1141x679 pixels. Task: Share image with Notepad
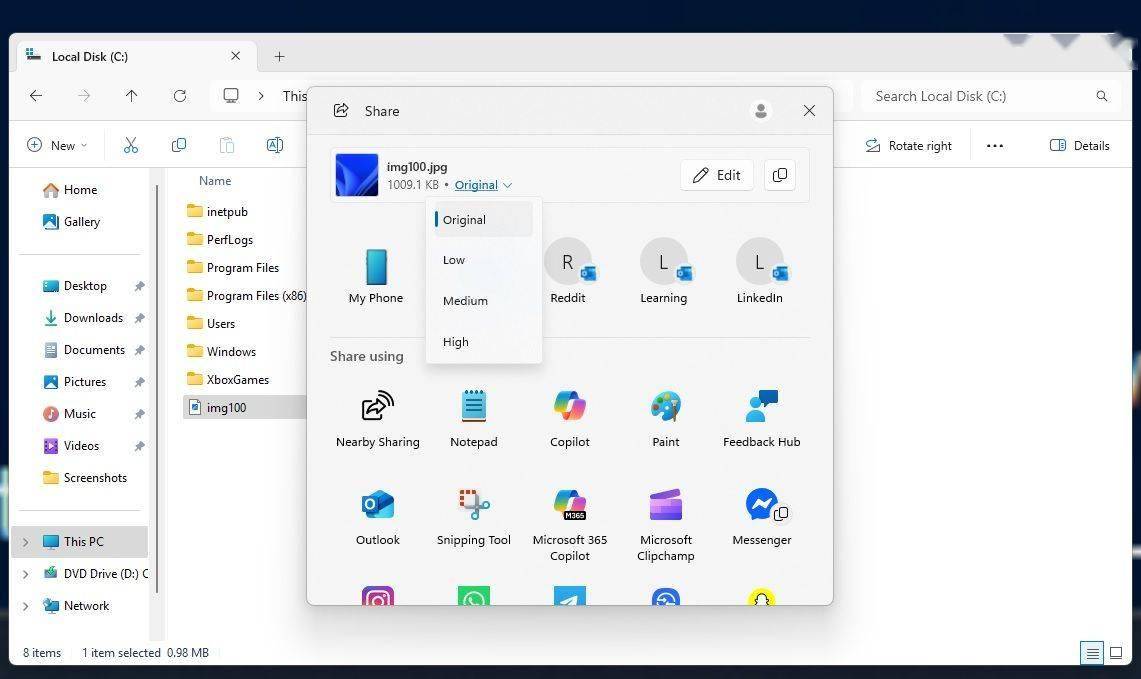click(x=474, y=419)
